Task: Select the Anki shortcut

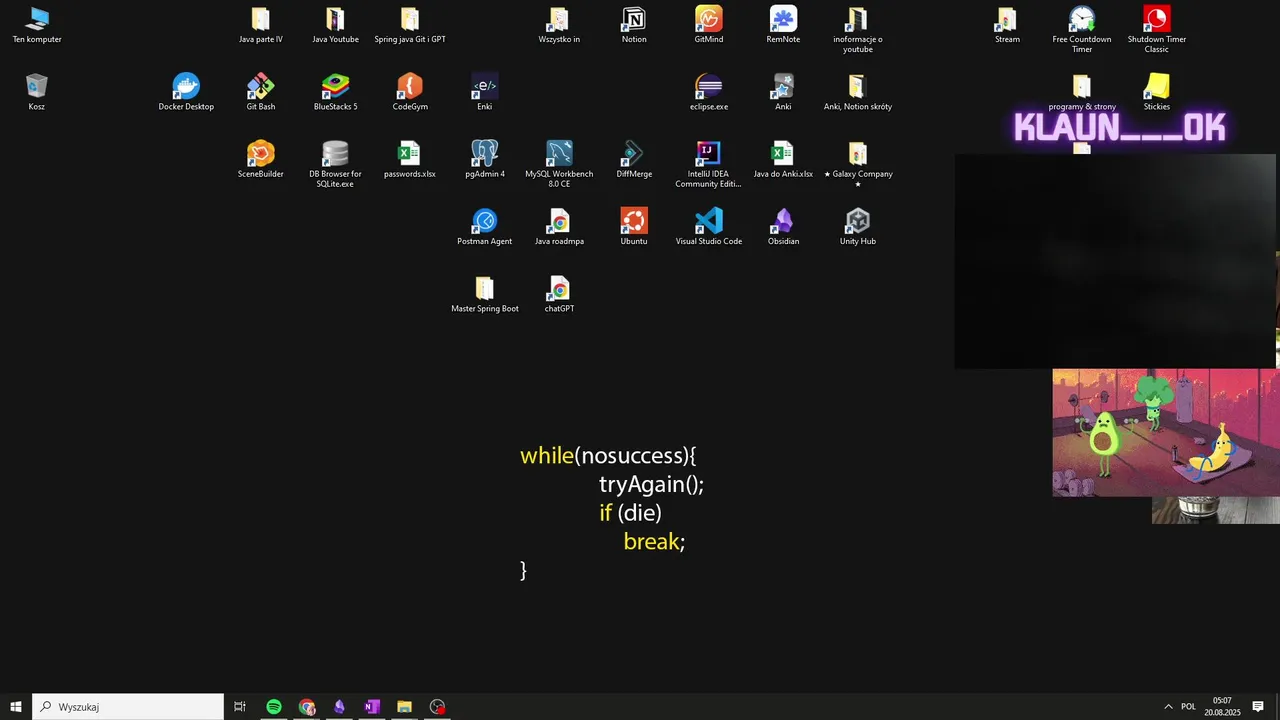Action: [783, 92]
